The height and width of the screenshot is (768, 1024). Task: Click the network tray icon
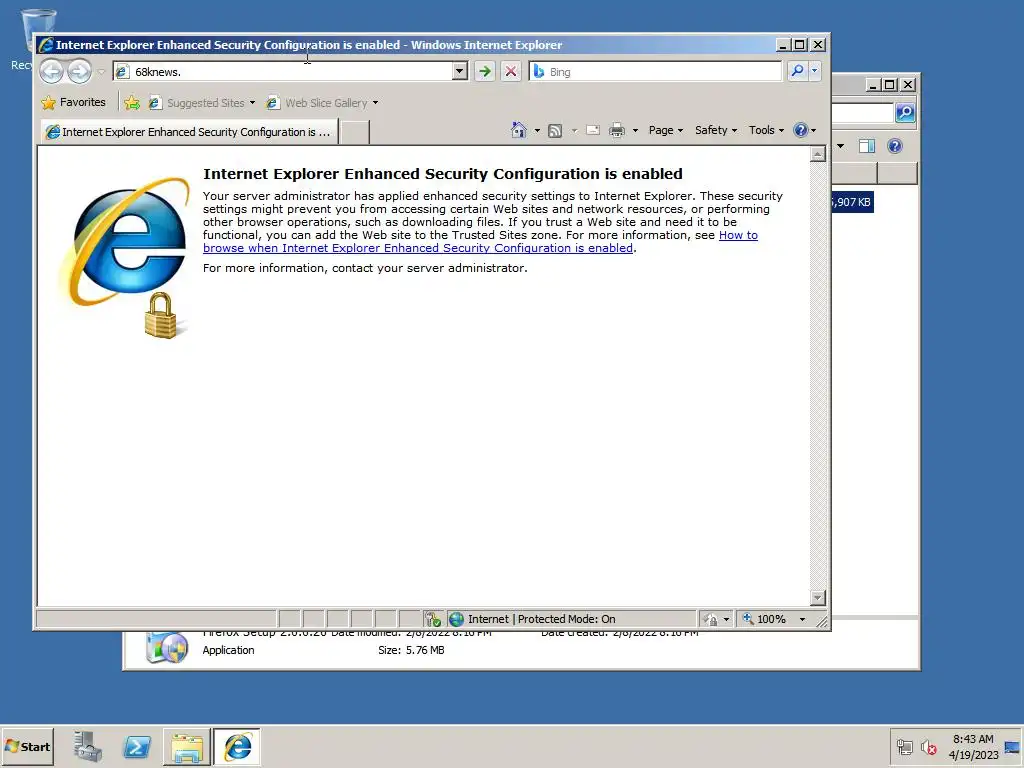point(904,747)
